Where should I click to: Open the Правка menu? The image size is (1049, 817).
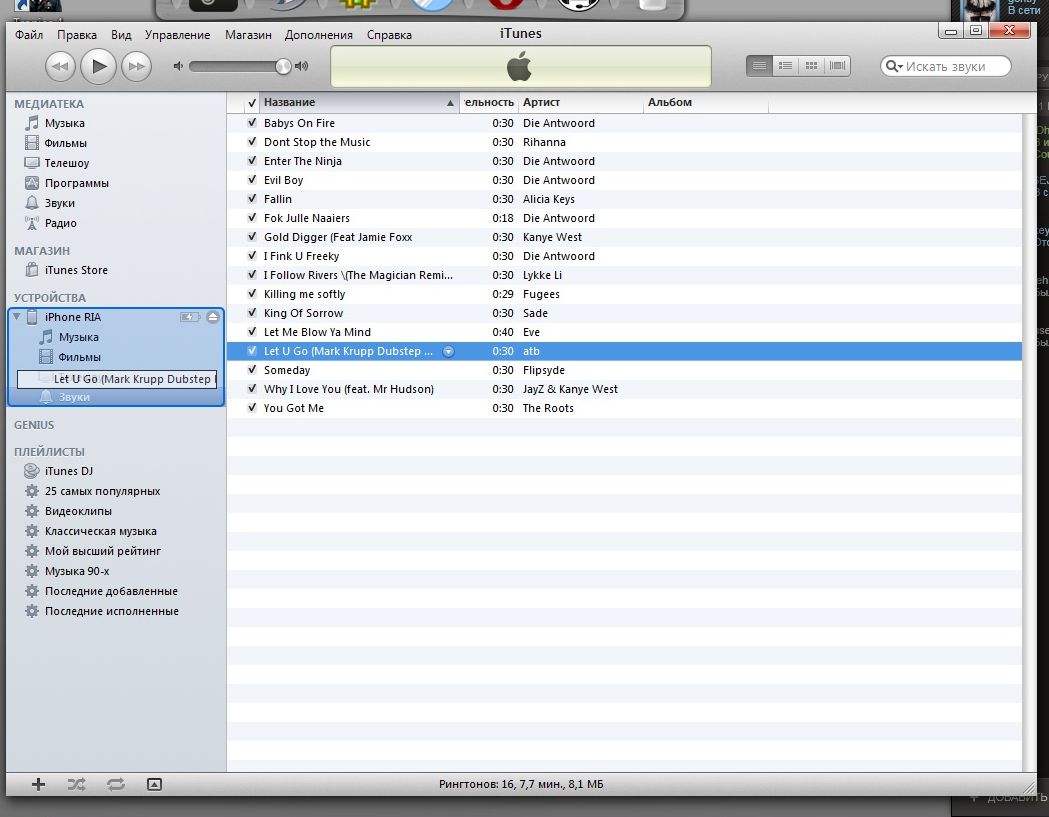tap(77, 35)
